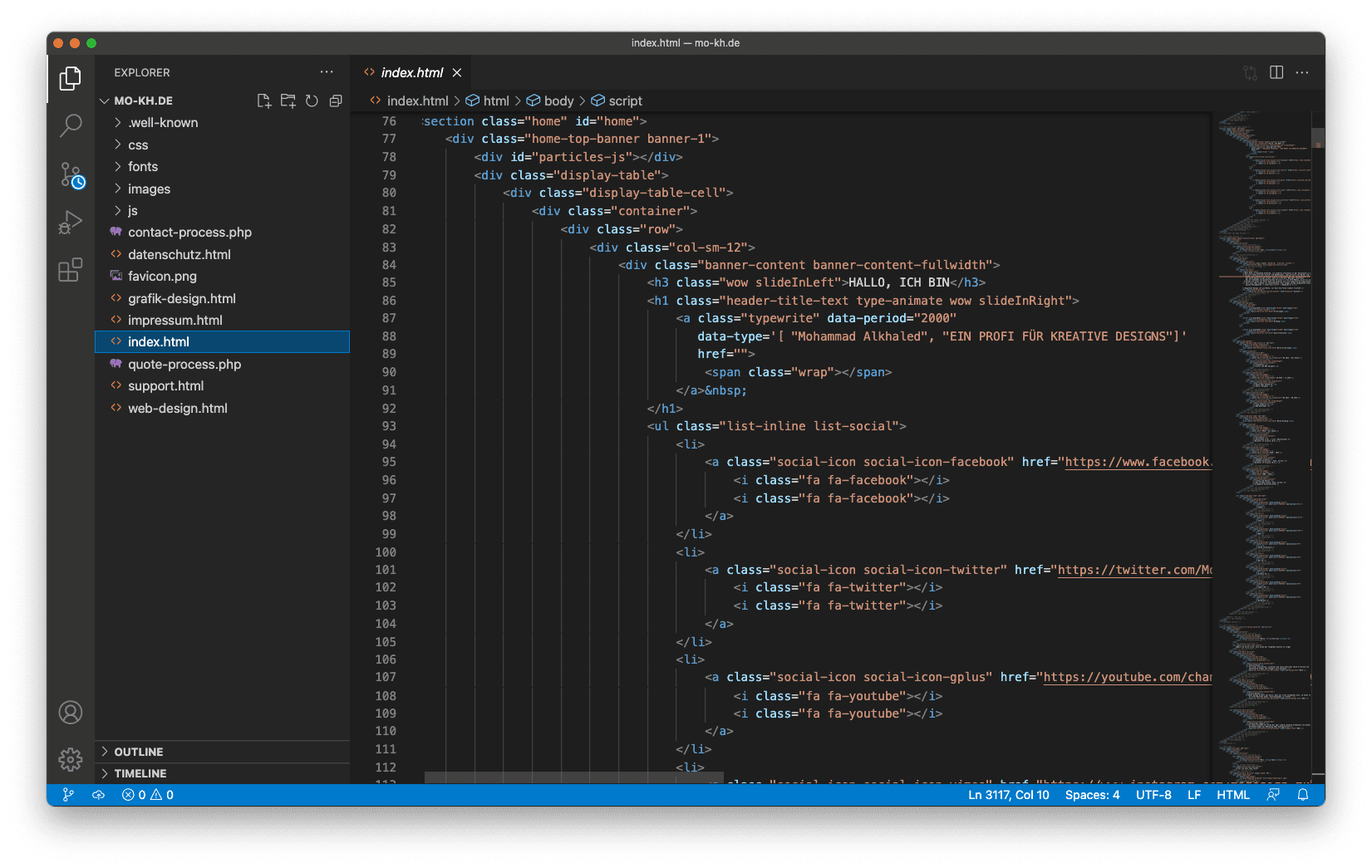The image size is (1372, 868).
Task: Select the index.html editor tab
Action: [x=411, y=73]
